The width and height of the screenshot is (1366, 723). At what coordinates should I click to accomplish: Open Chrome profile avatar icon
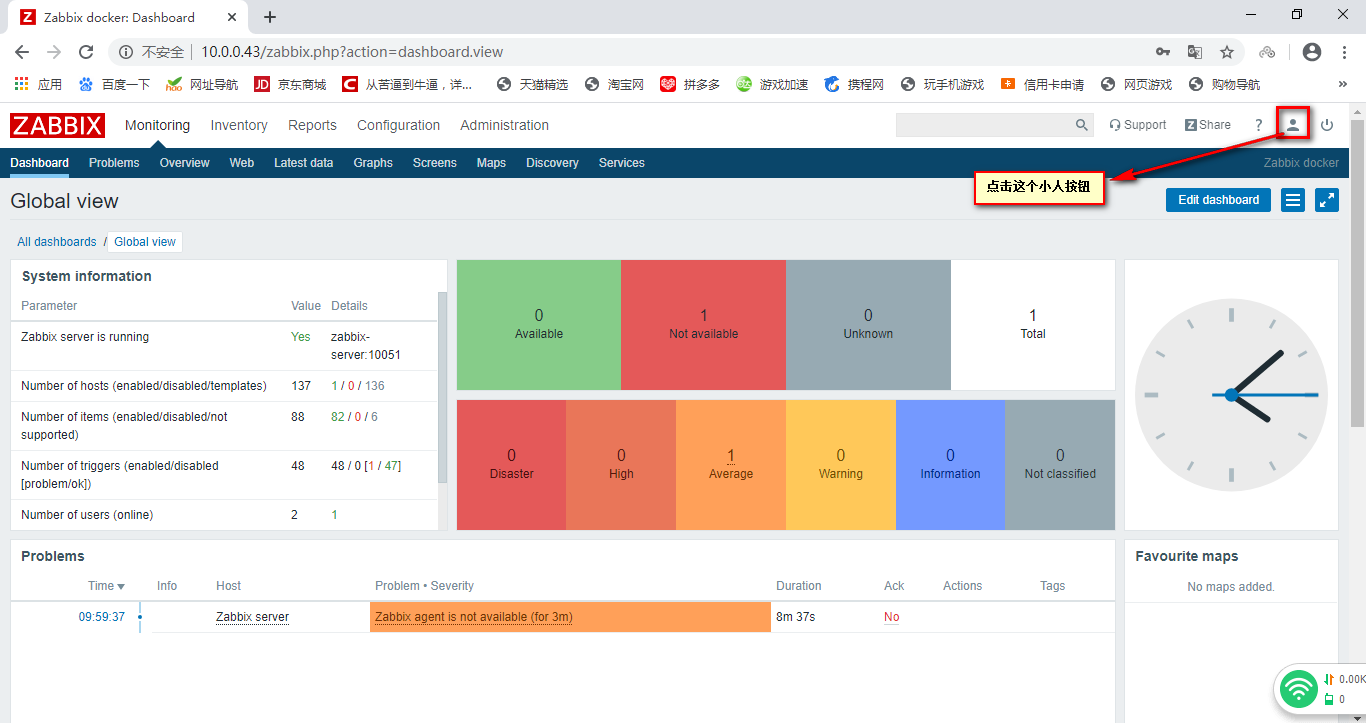point(1312,52)
